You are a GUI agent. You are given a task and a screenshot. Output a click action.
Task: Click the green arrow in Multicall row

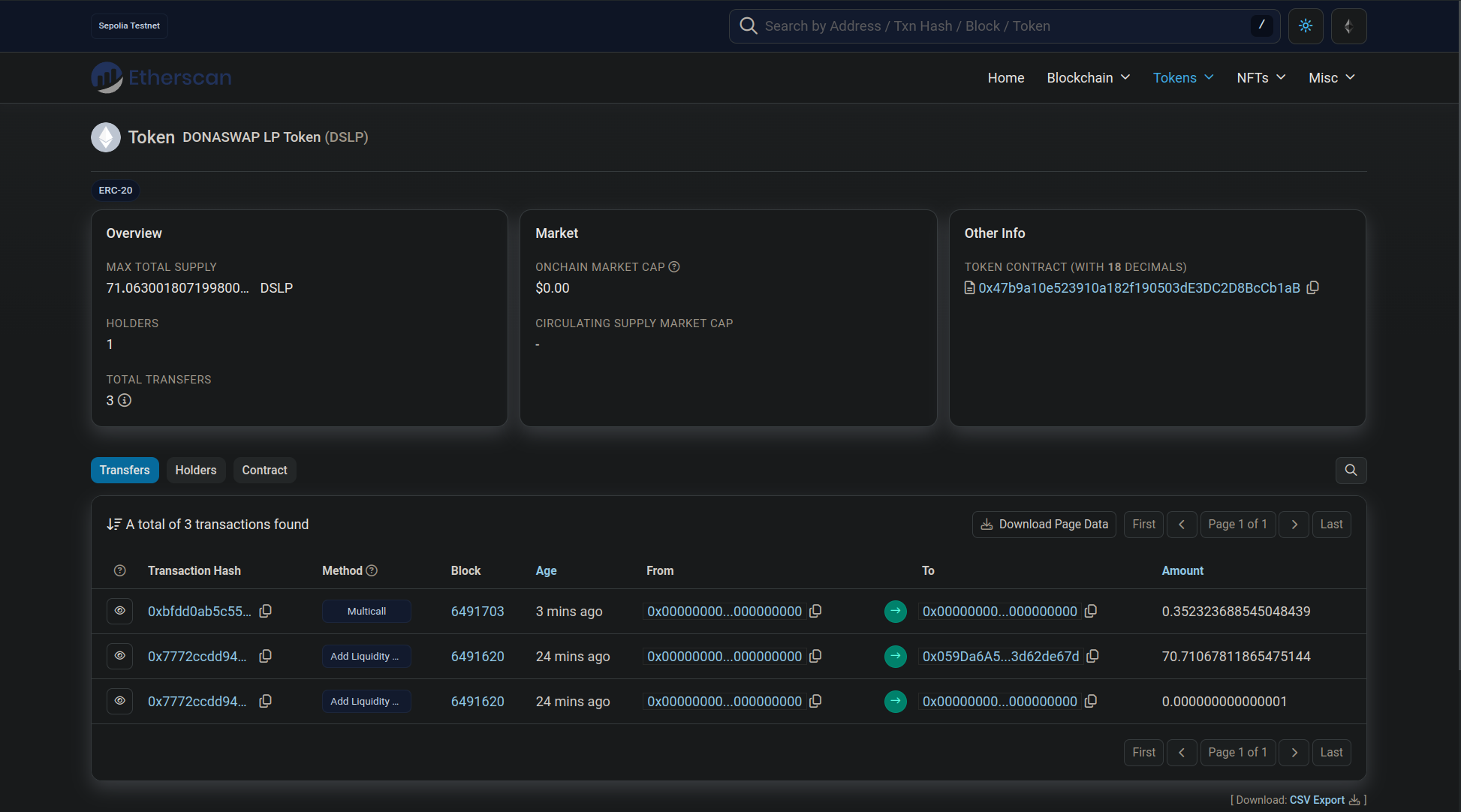tap(895, 612)
